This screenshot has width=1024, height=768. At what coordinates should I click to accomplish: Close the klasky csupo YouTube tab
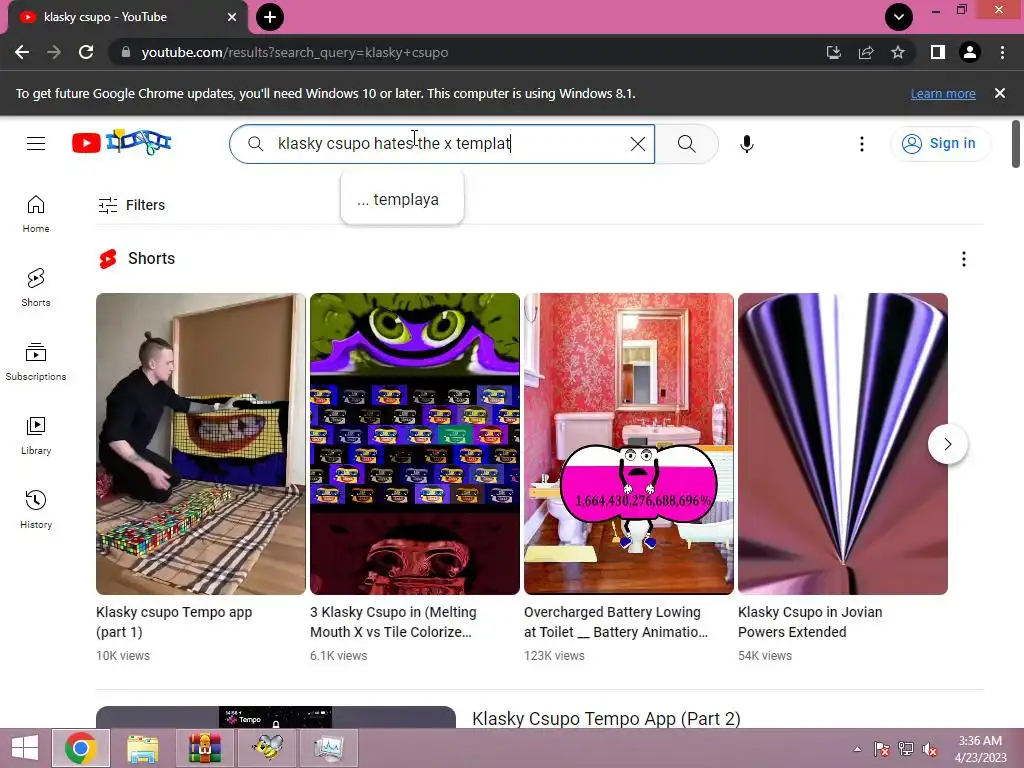coord(232,17)
